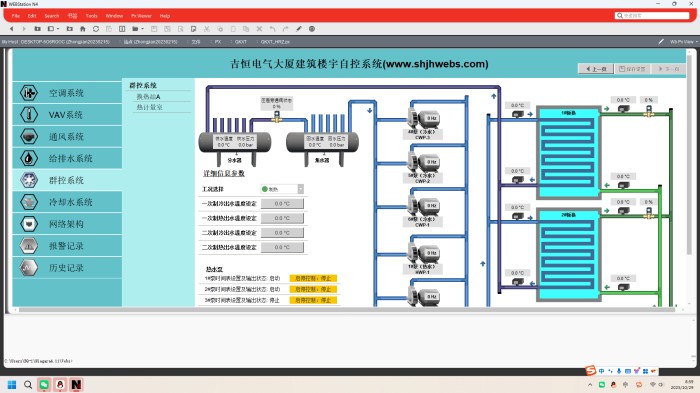700x393 pixels.
Task: Select the 给排水系统 water drop icon
Action: coord(29,158)
